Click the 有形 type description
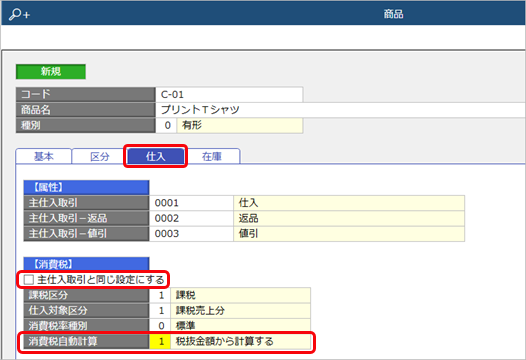The image size is (526, 360). pyautogui.click(x=240, y=125)
